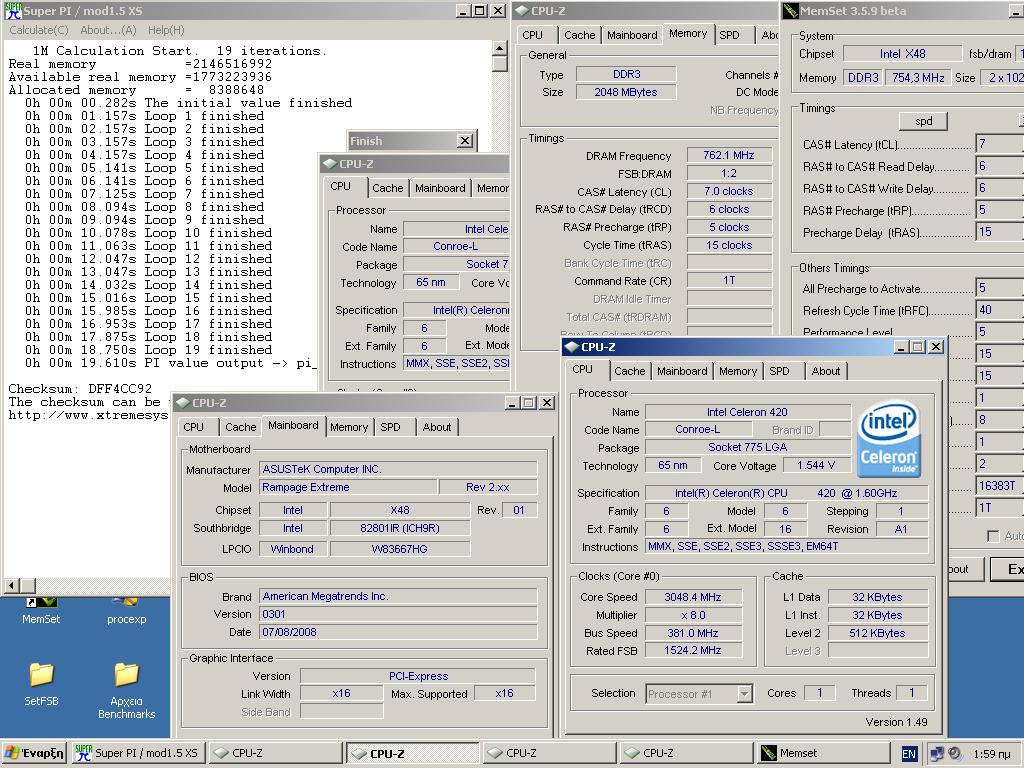1024x768 pixels.
Task: Click the DRAM Frequency value 762.1 MHz
Action: [729, 155]
